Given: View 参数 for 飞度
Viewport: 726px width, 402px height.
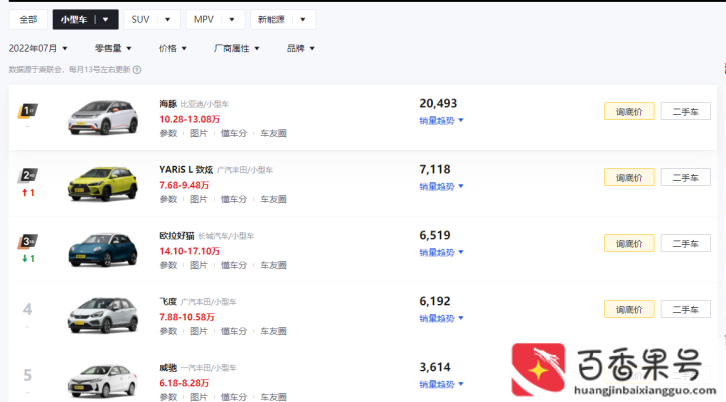Looking at the screenshot, I should [169, 331].
